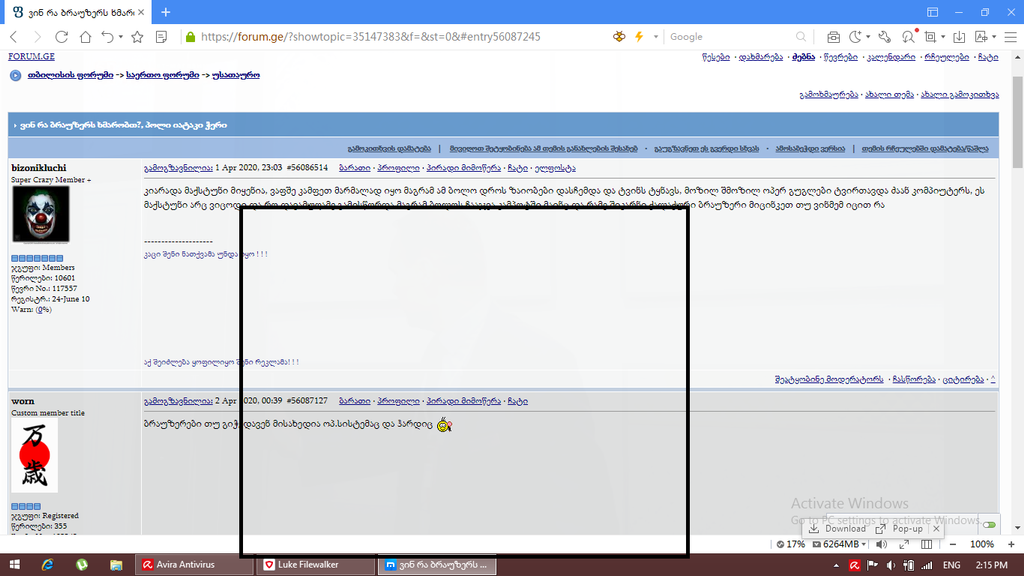The height and width of the screenshot is (576, 1024).
Task: Go back to the previous page
Action: coord(14,37)
